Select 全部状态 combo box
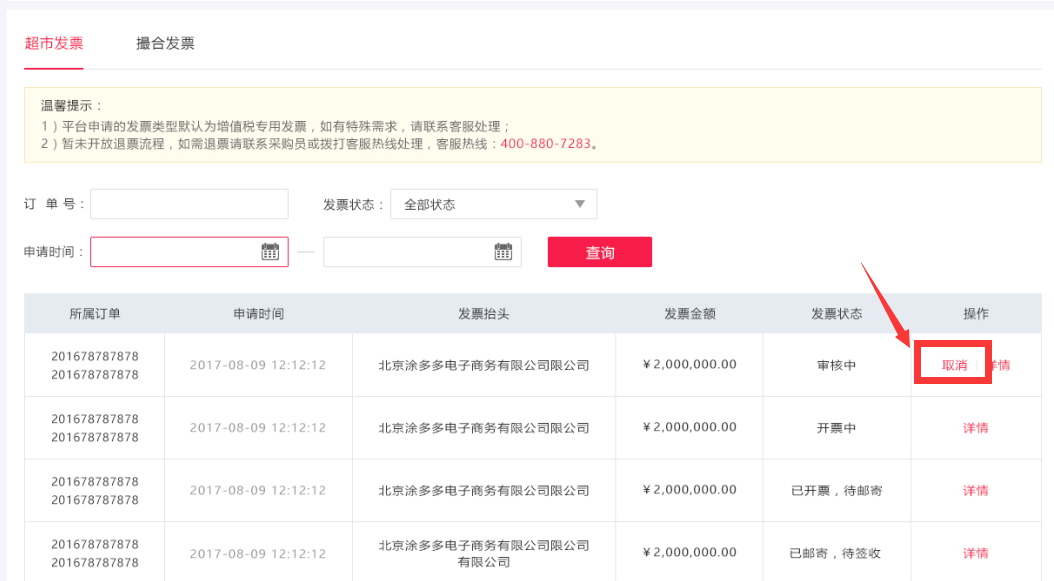Image resolution: width=1054 pixels, height=581 pixels. click(x=493, y=204)
